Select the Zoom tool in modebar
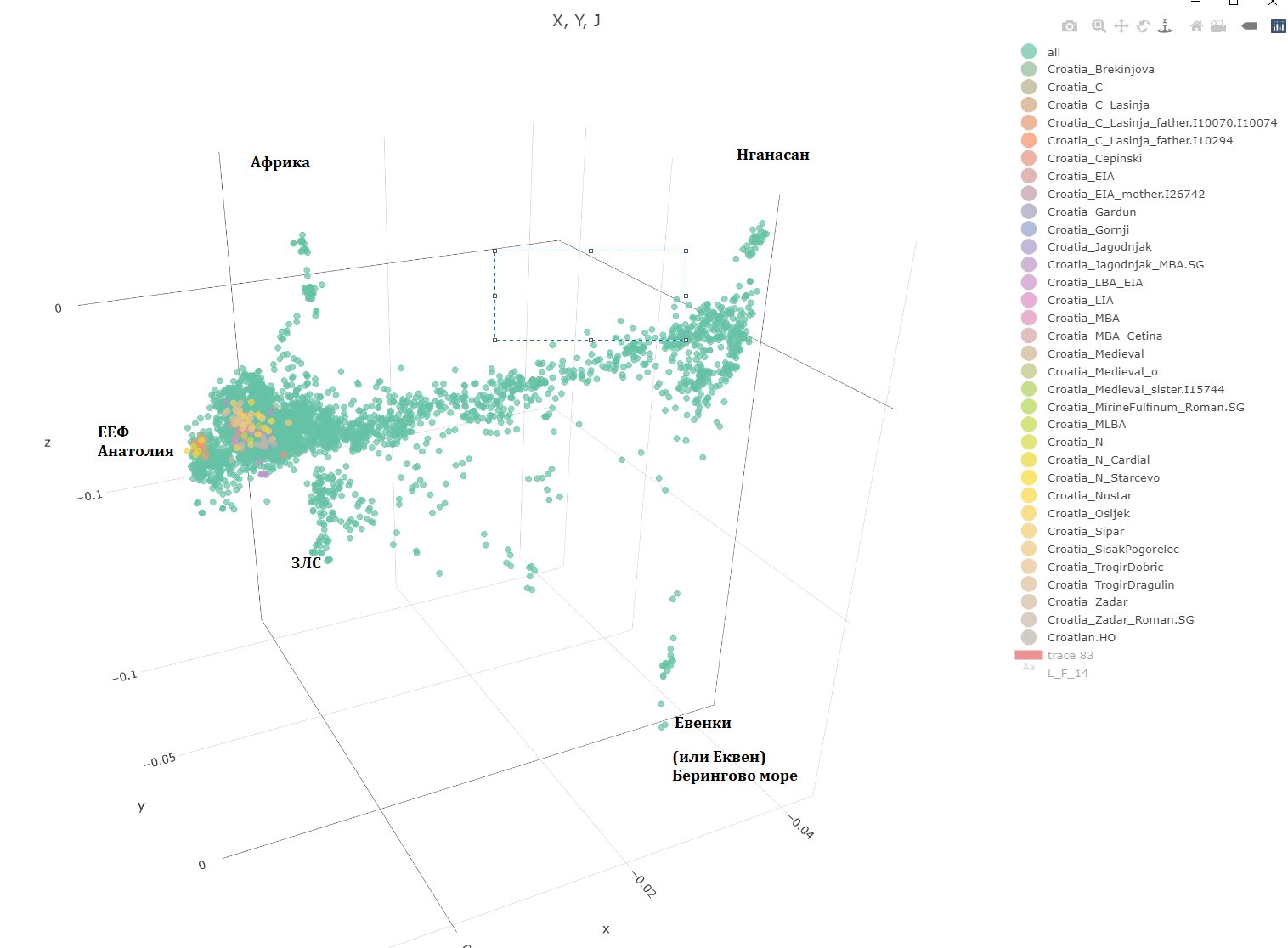Screen dimensions: 1288x948 point(1099,26)
